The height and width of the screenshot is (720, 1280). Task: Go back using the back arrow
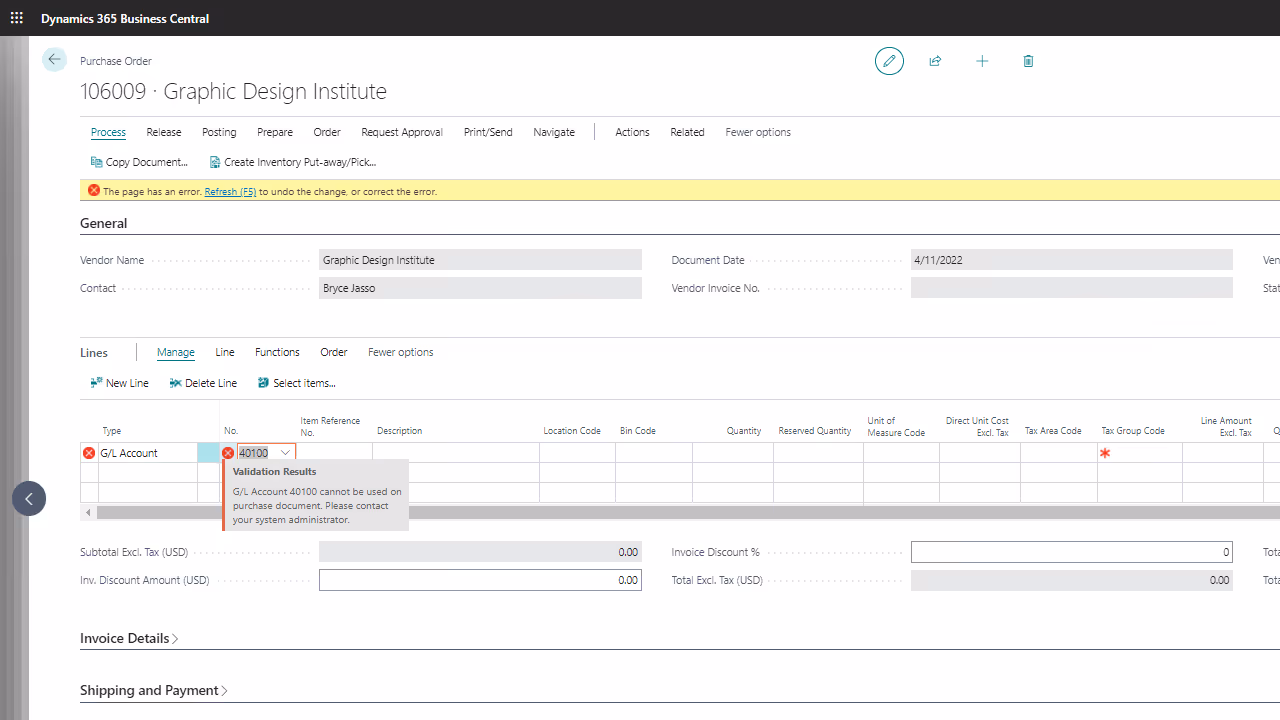54,60
